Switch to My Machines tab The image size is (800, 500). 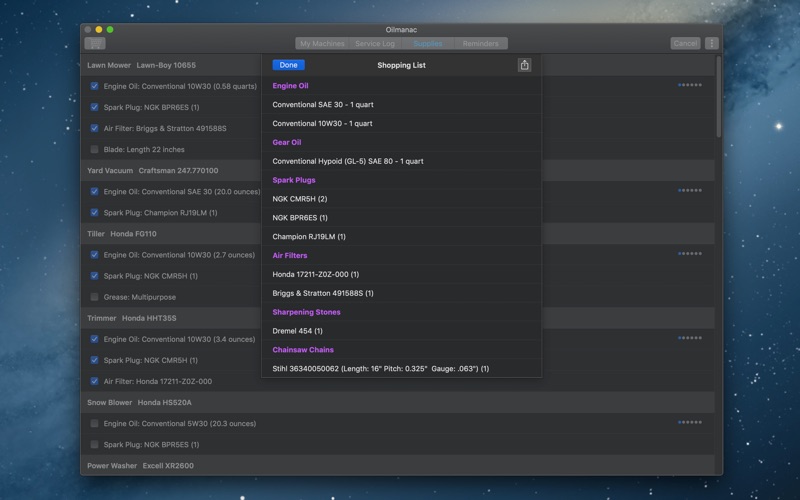point(322,43)
